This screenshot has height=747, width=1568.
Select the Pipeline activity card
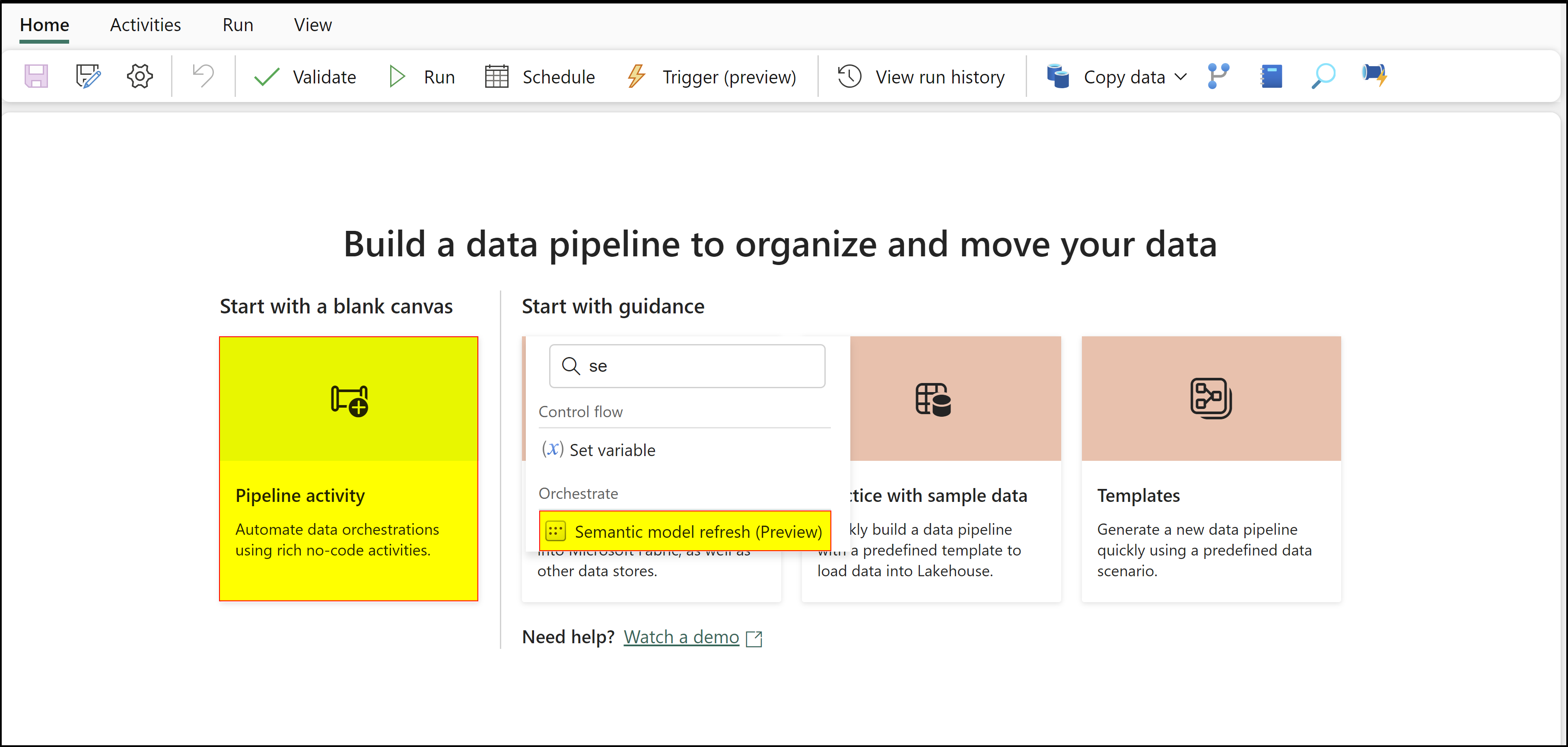click(x=348, y=469)
